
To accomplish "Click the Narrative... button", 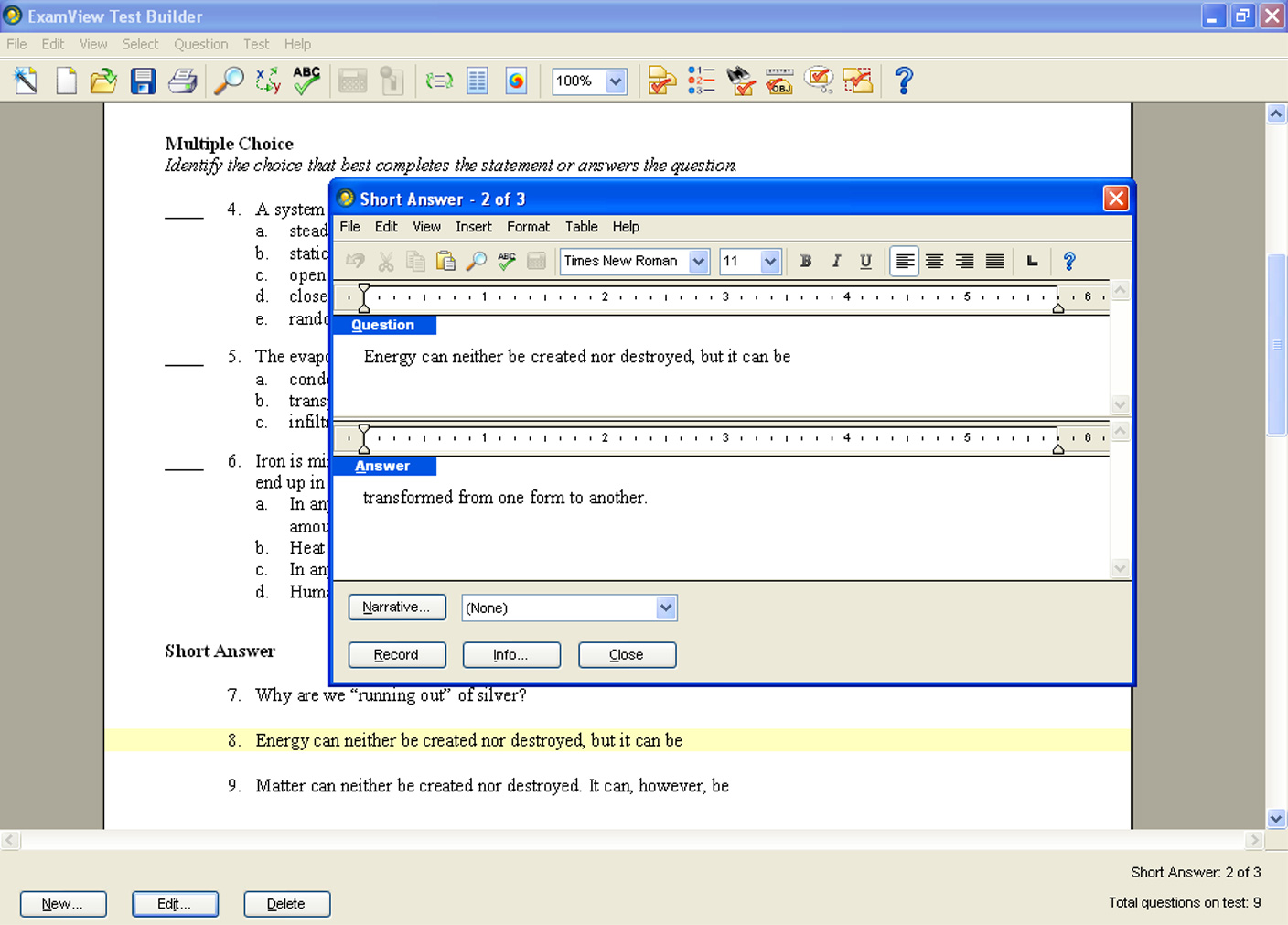I will tap(397, 608).
